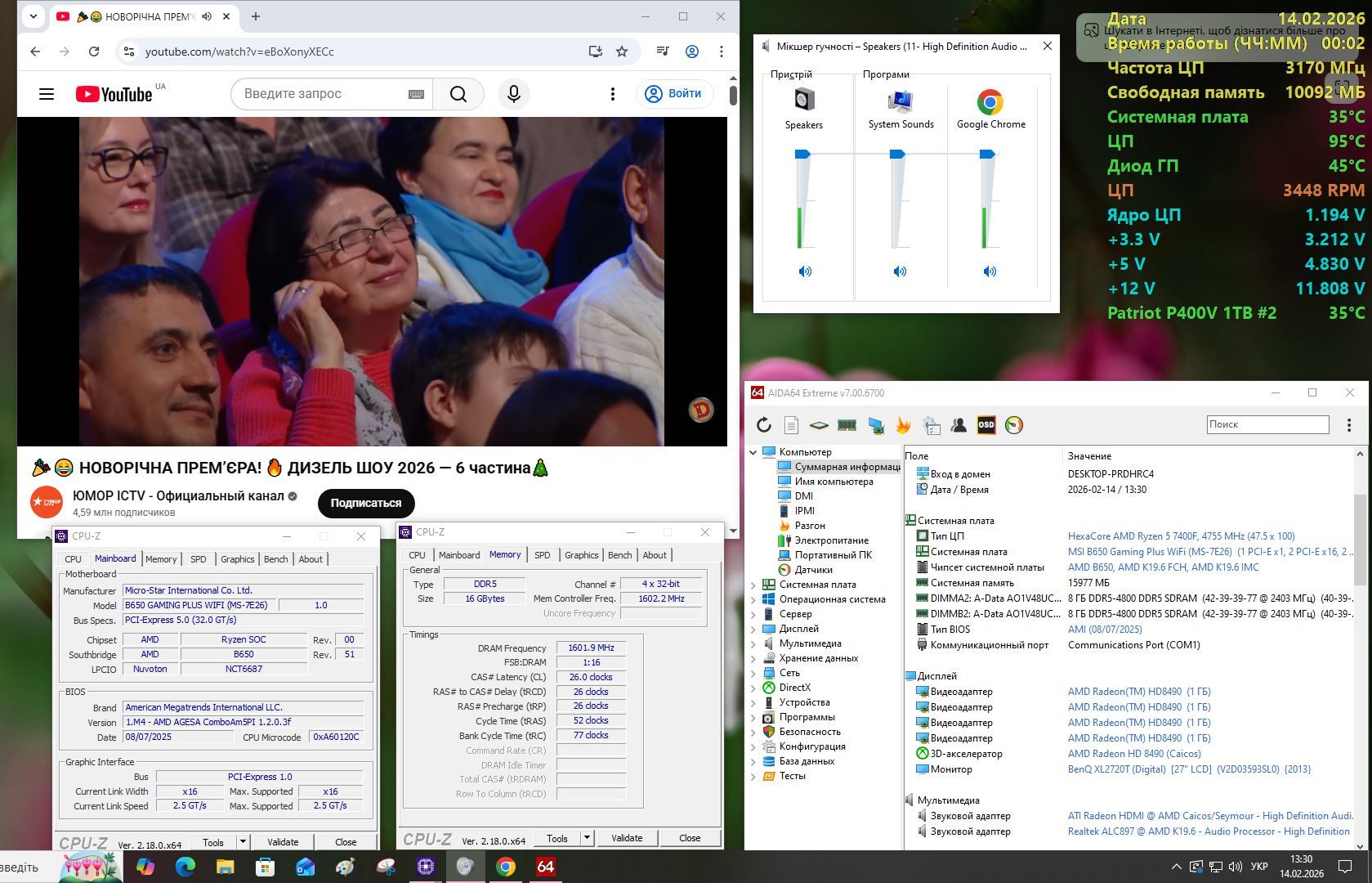This screenshot has height=883, width=1372.
Task: Mute the Speakers device in volume mixer
Action: (x=805, y=271)
